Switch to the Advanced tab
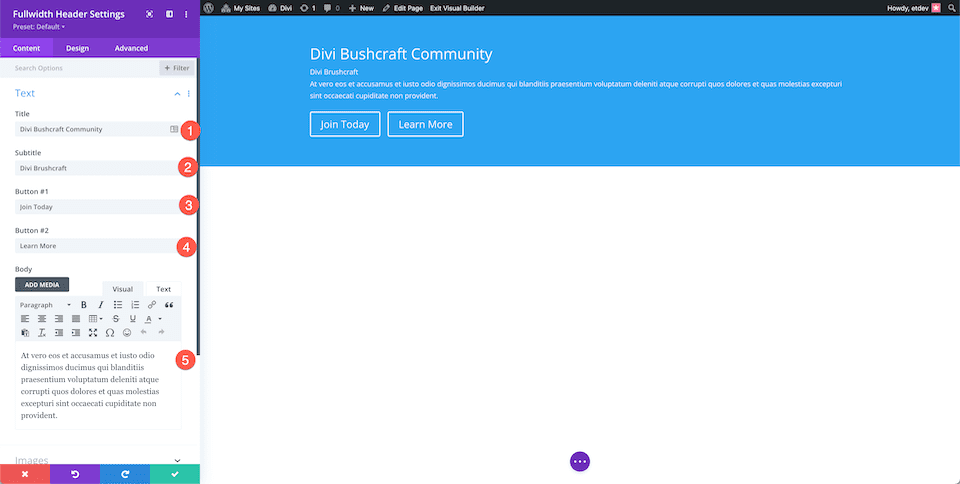Viewport: 960px width, 484px height. [x=131, y=48]
